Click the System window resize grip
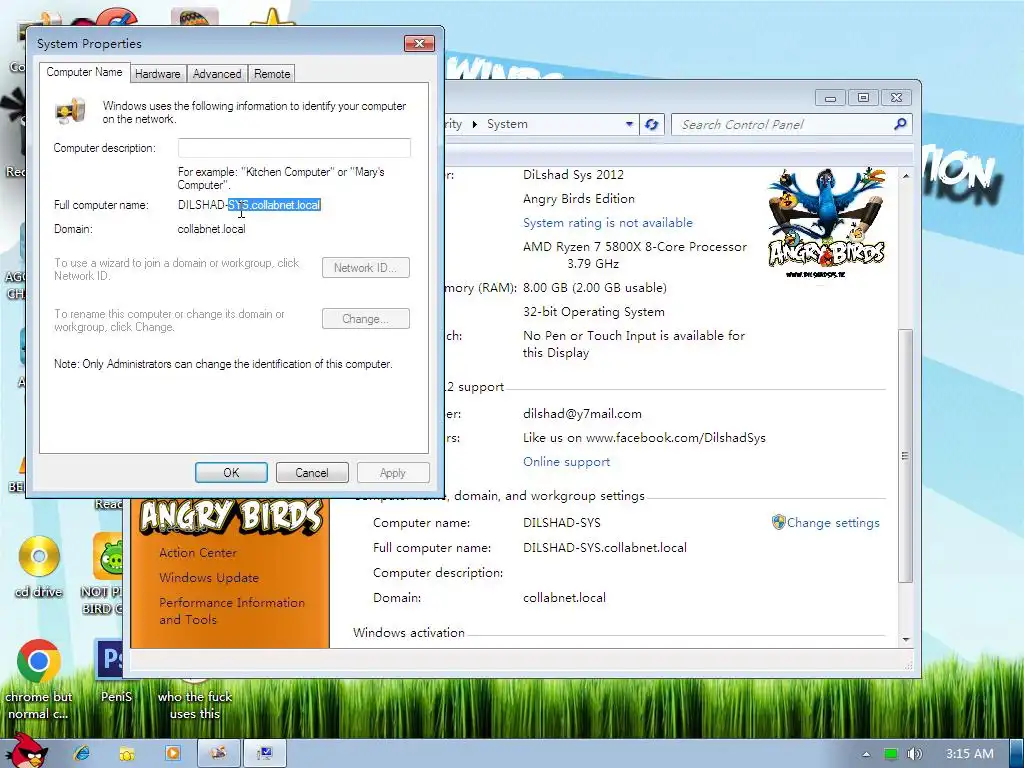The width and height of the screenshot is (1024, 768). [x=908, y=665]
